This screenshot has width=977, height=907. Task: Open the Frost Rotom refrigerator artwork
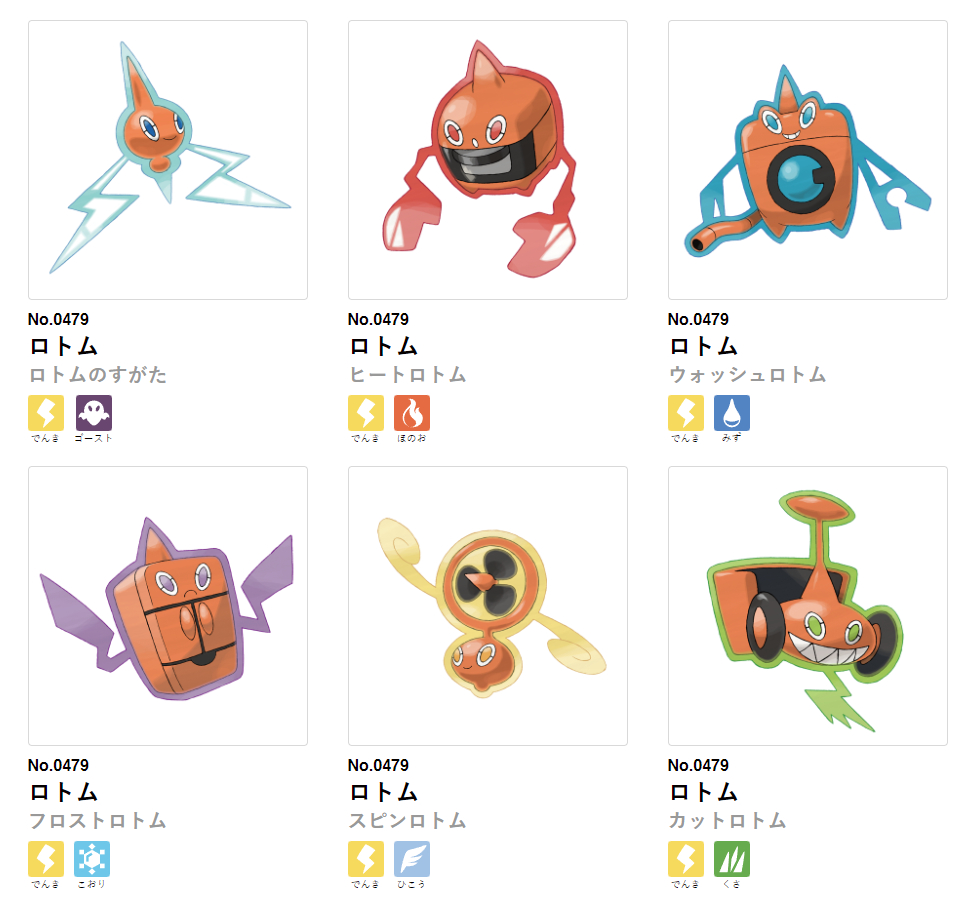tap(168, 605)
